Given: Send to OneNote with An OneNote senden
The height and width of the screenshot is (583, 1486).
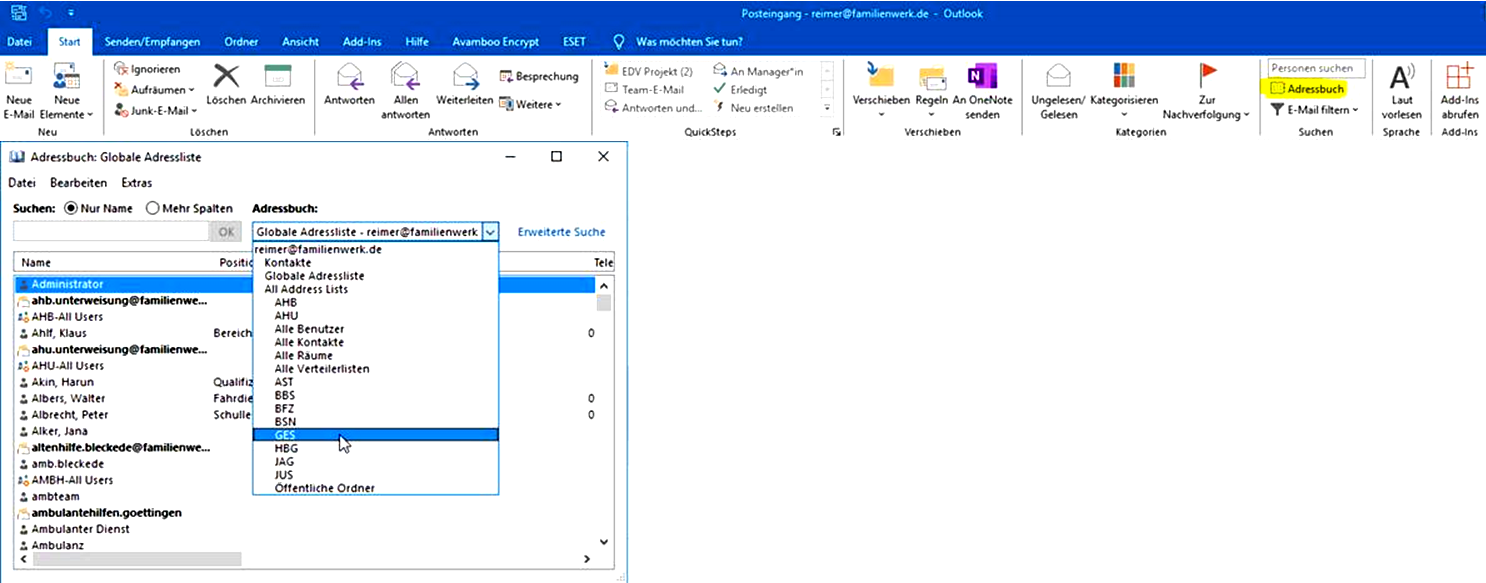Looking at the screenshot, I should coord(982,90).
